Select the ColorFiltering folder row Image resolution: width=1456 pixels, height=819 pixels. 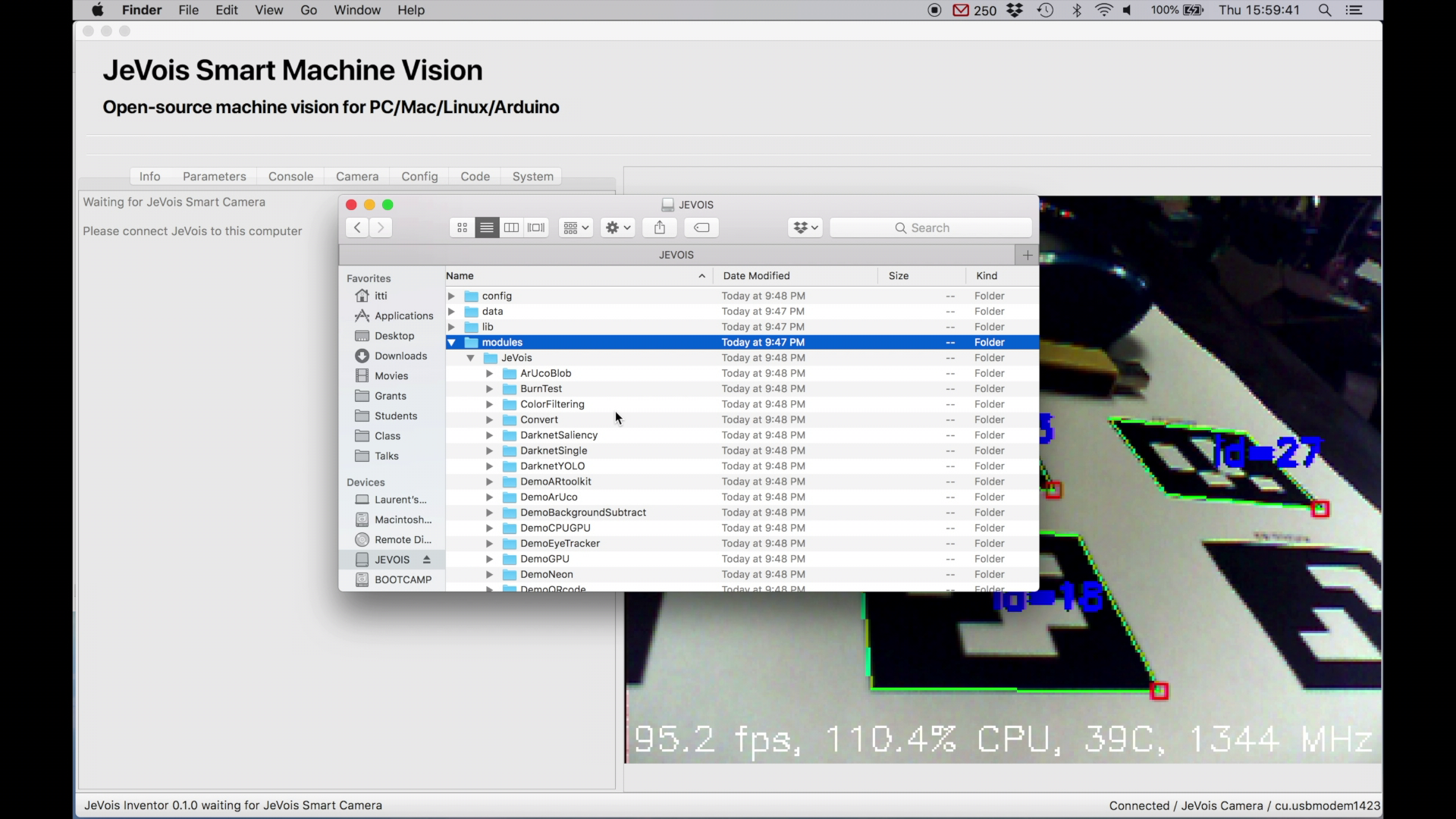click(742, 404)
